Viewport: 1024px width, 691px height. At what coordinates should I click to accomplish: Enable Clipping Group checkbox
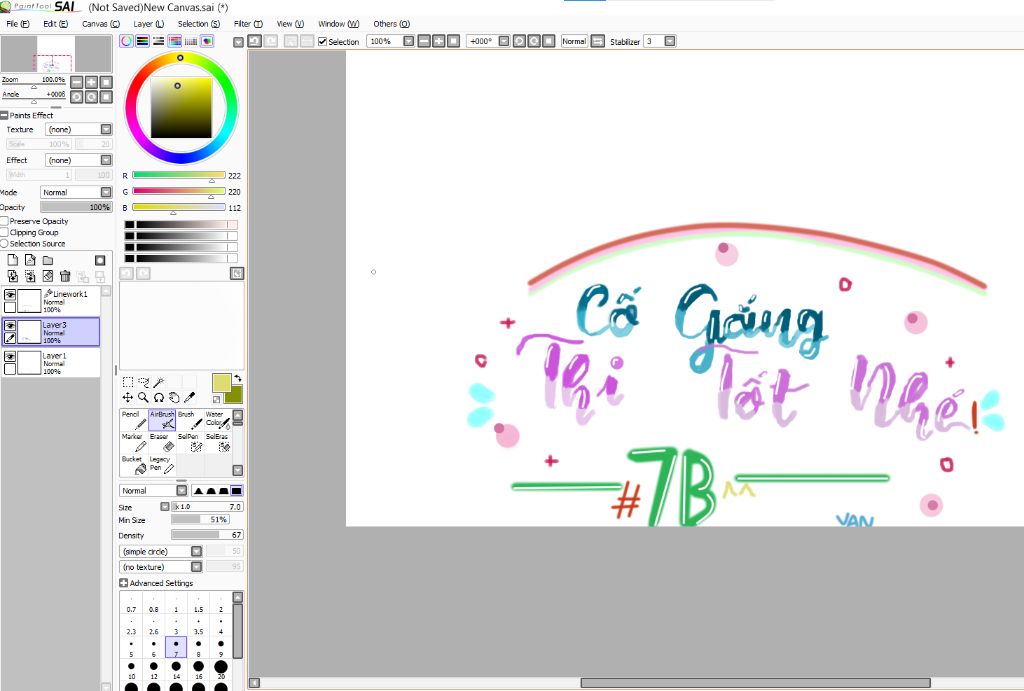tap(4, 233)
